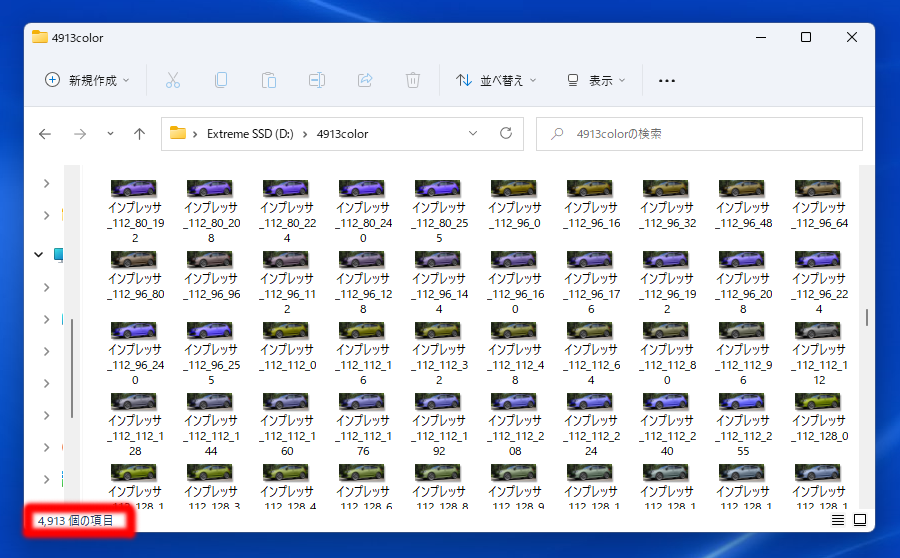This screenshot has height=558, width=900.
Task: Switch to details list view icon
Action: click(838, 520)
